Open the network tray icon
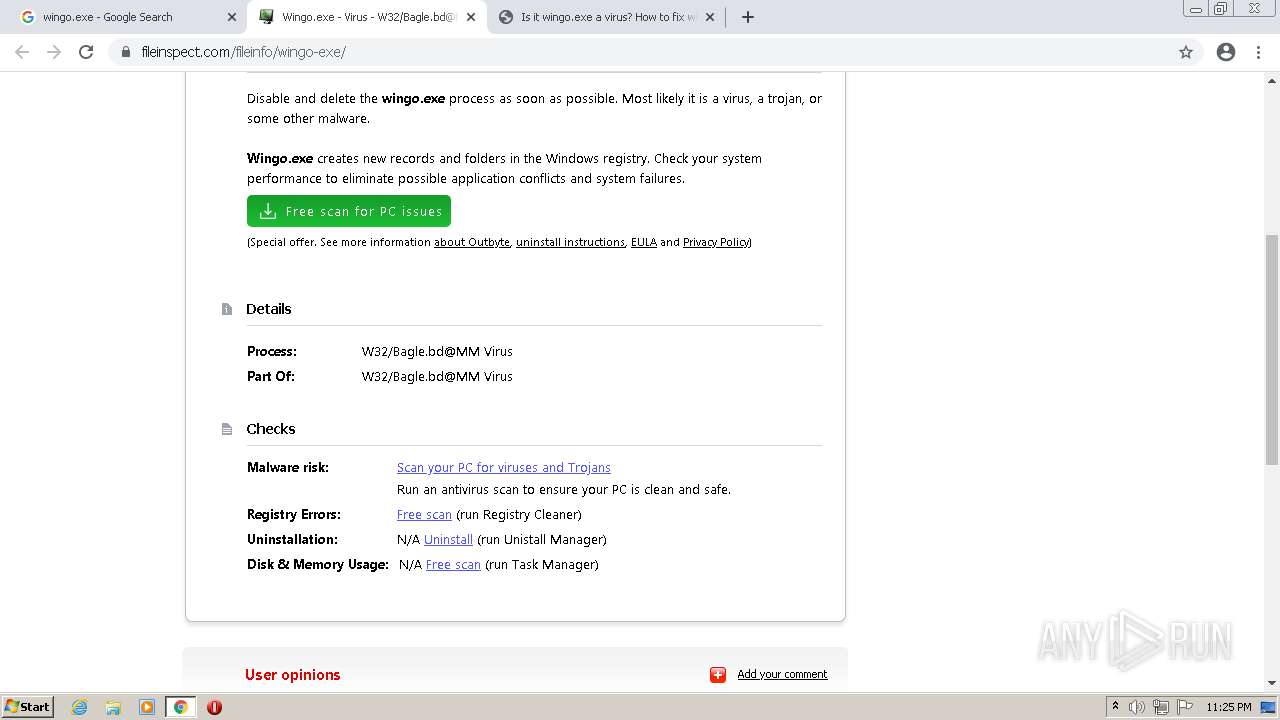Image resolution: width=1280 pixels, height=720 pixels. 1161,707
